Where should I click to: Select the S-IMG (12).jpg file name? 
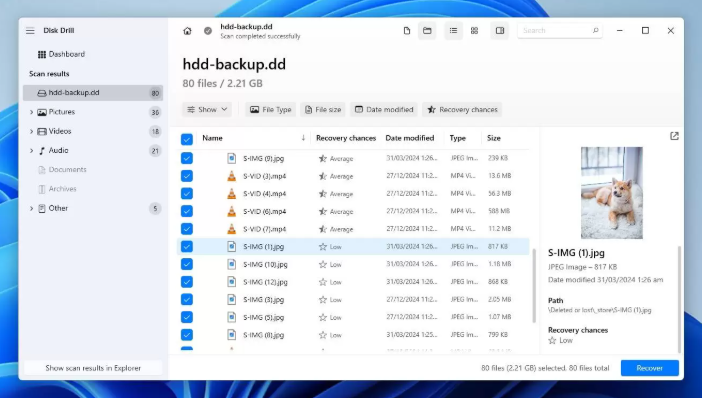click(x=265, y=282)
